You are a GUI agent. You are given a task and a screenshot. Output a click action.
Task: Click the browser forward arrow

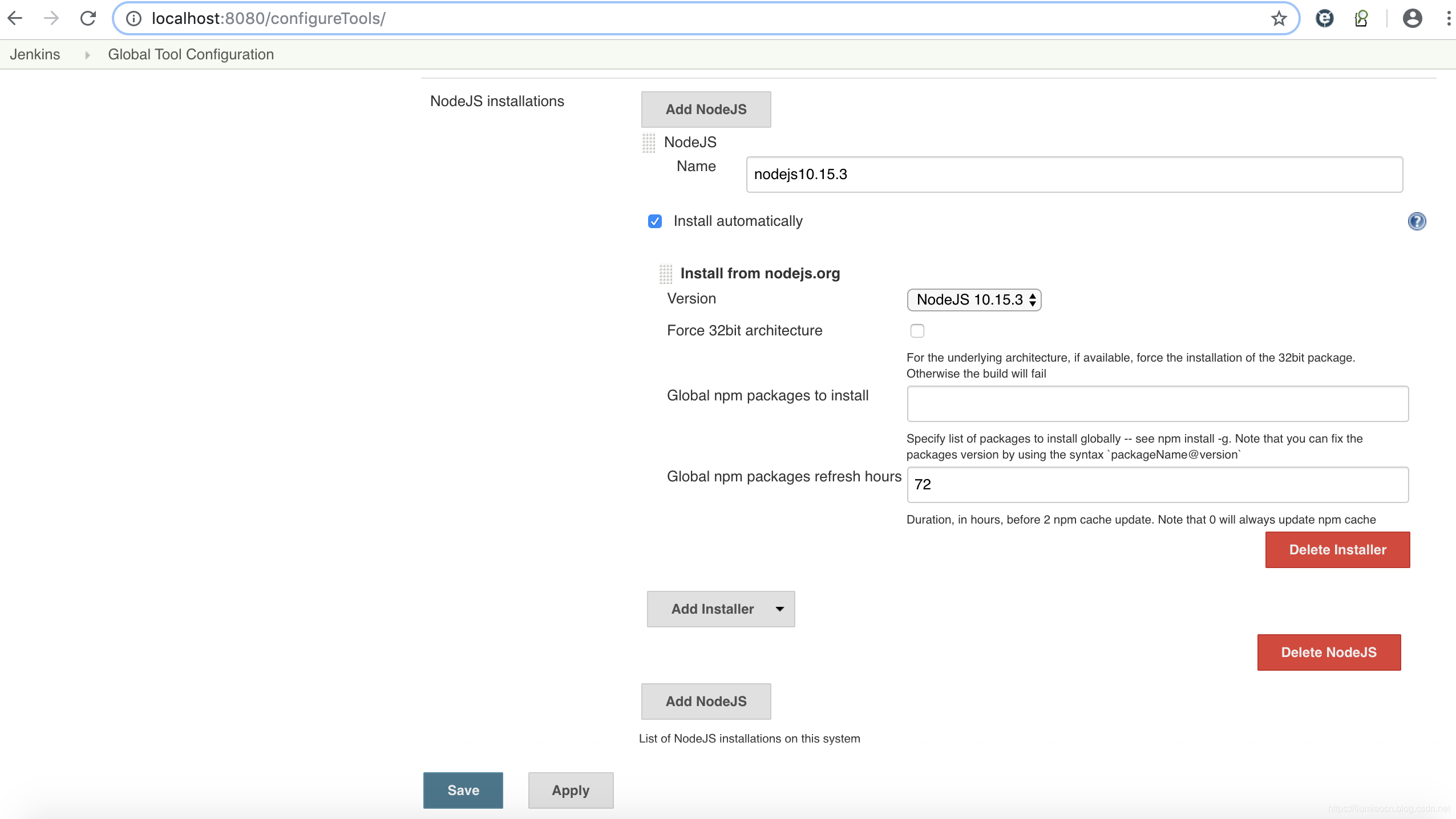click(x=51, y=18)
